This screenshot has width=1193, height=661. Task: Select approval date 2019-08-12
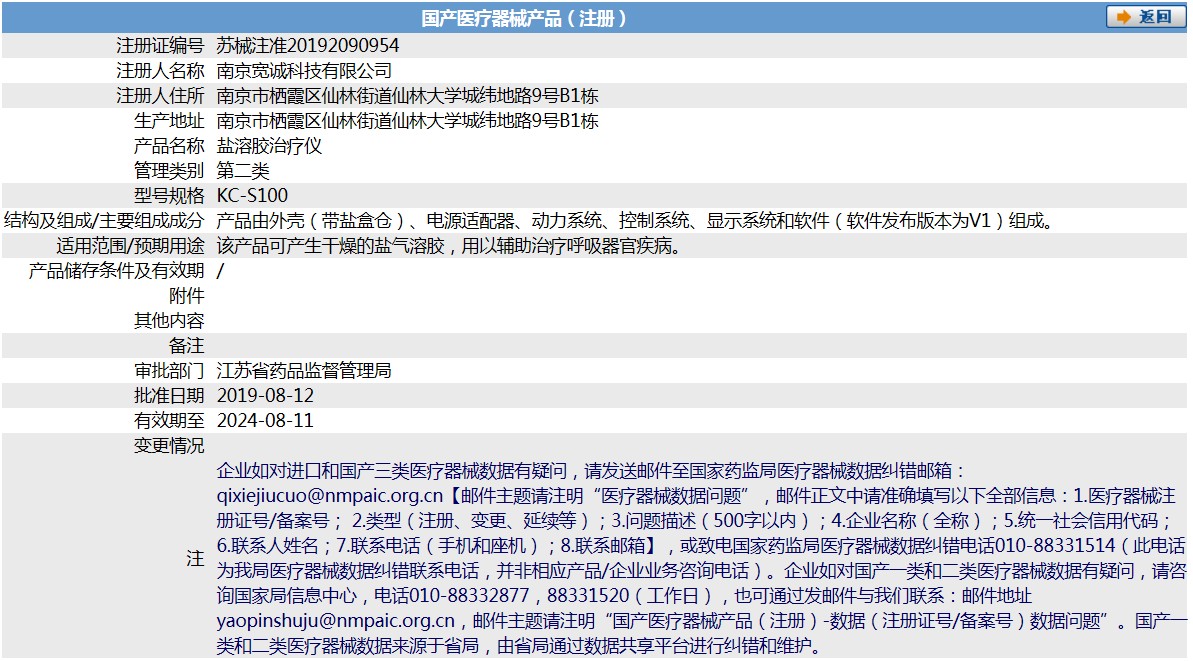(265, 396)
